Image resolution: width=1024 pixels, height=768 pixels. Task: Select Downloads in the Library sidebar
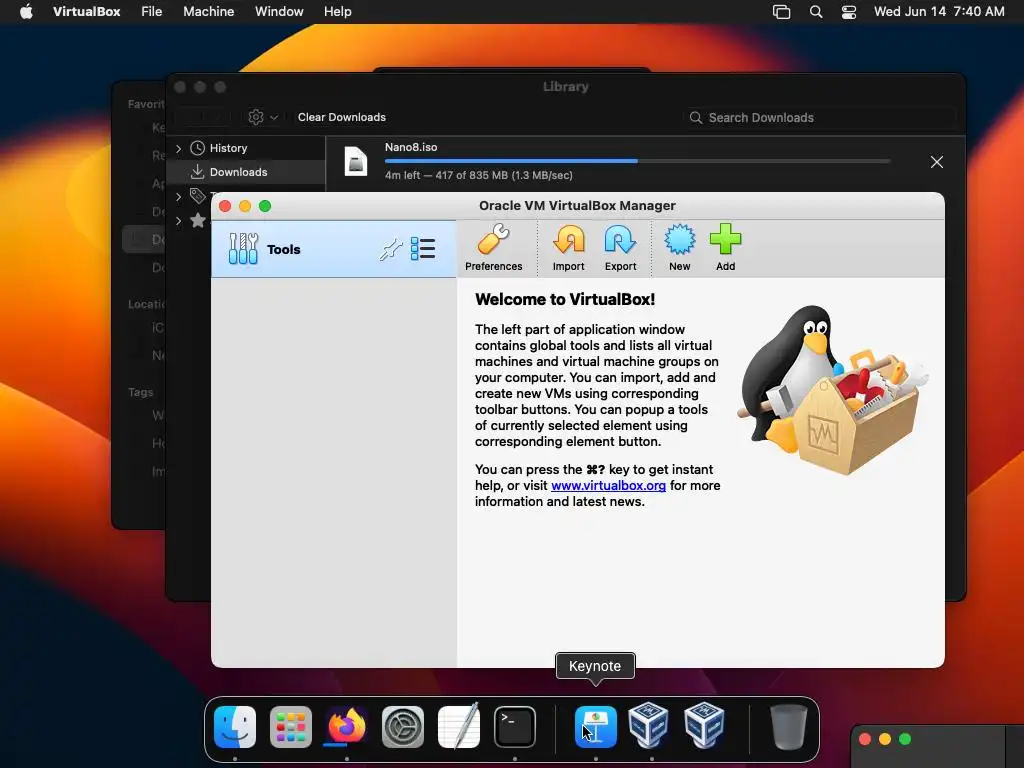pyautogui.click(x=247, y=172)
